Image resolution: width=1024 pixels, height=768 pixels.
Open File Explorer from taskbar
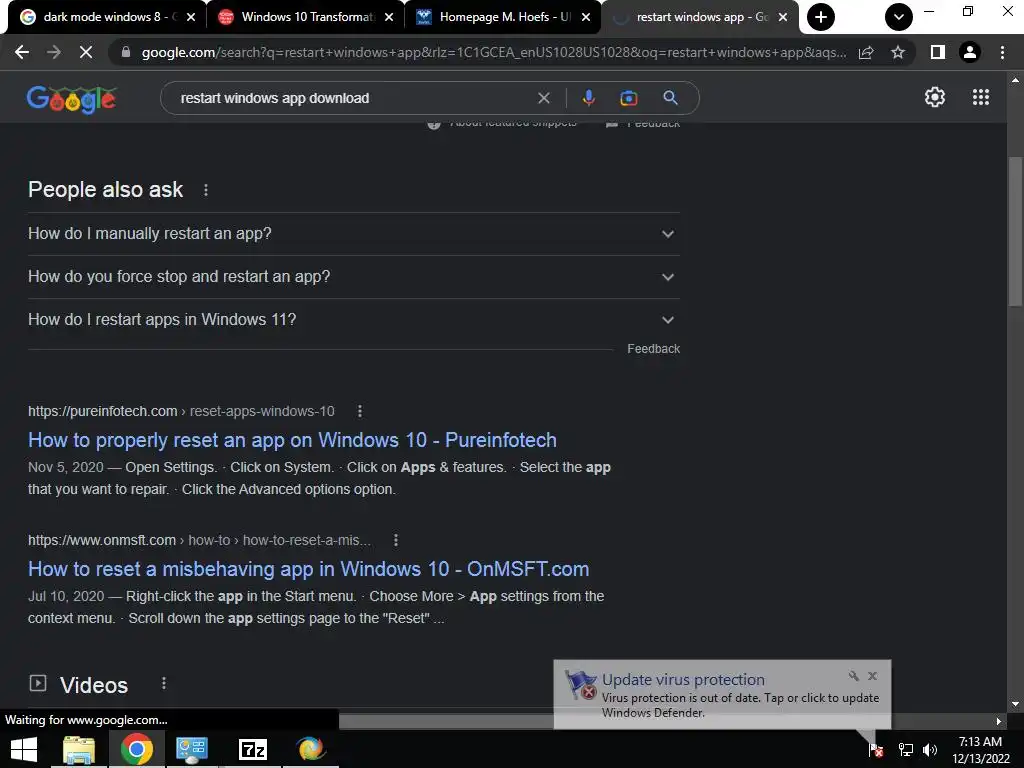coord(79,749)
